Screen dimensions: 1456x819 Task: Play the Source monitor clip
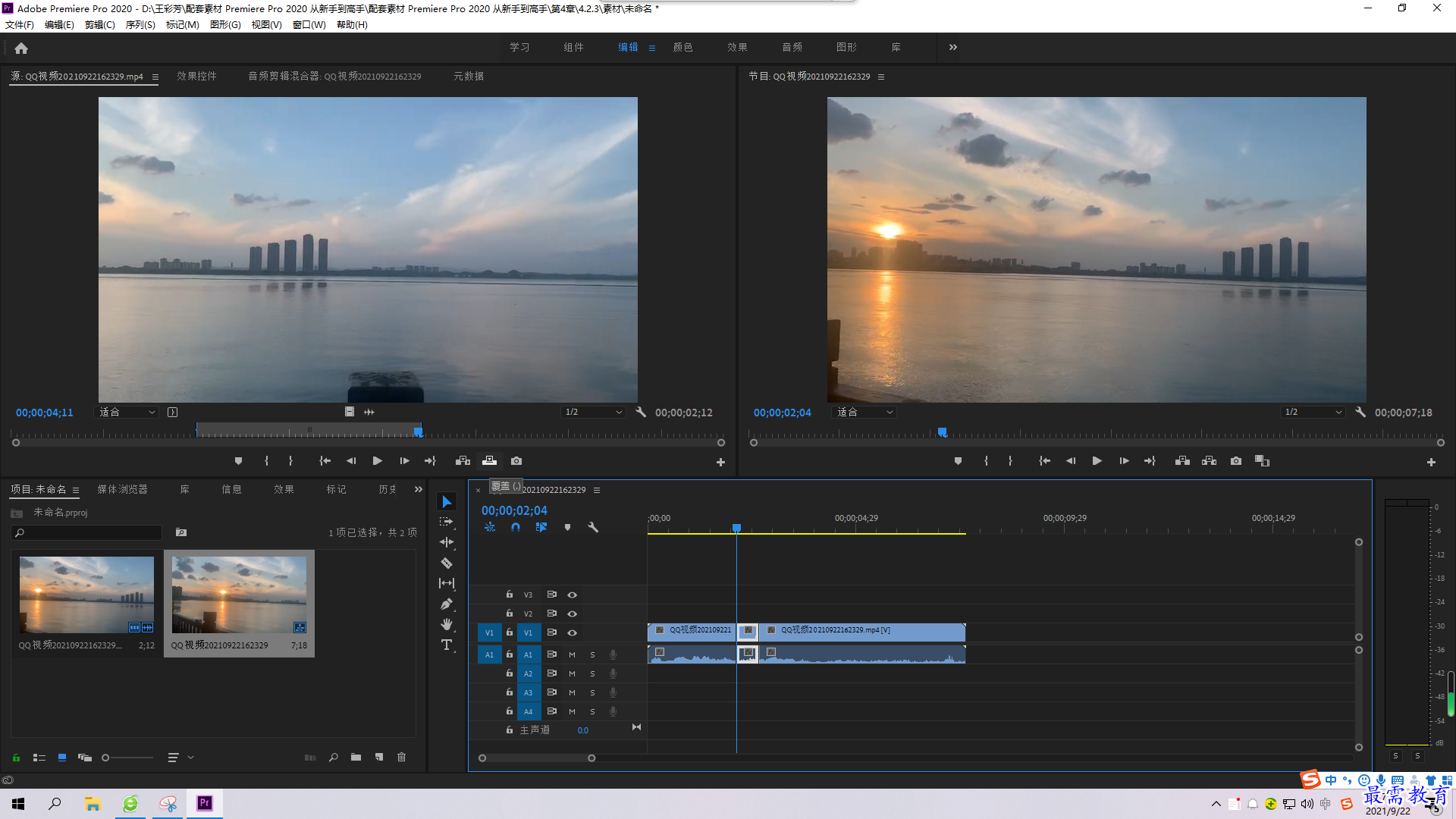(x=377, y=461)
